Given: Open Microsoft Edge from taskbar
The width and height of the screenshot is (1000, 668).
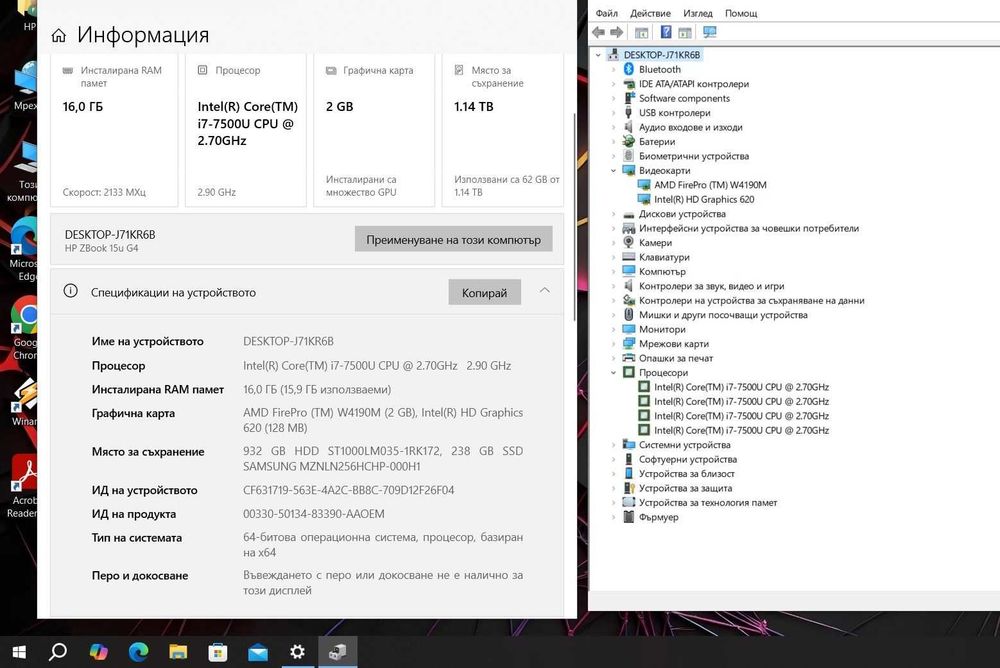Looking at the screenshot, I should point(138,651).
